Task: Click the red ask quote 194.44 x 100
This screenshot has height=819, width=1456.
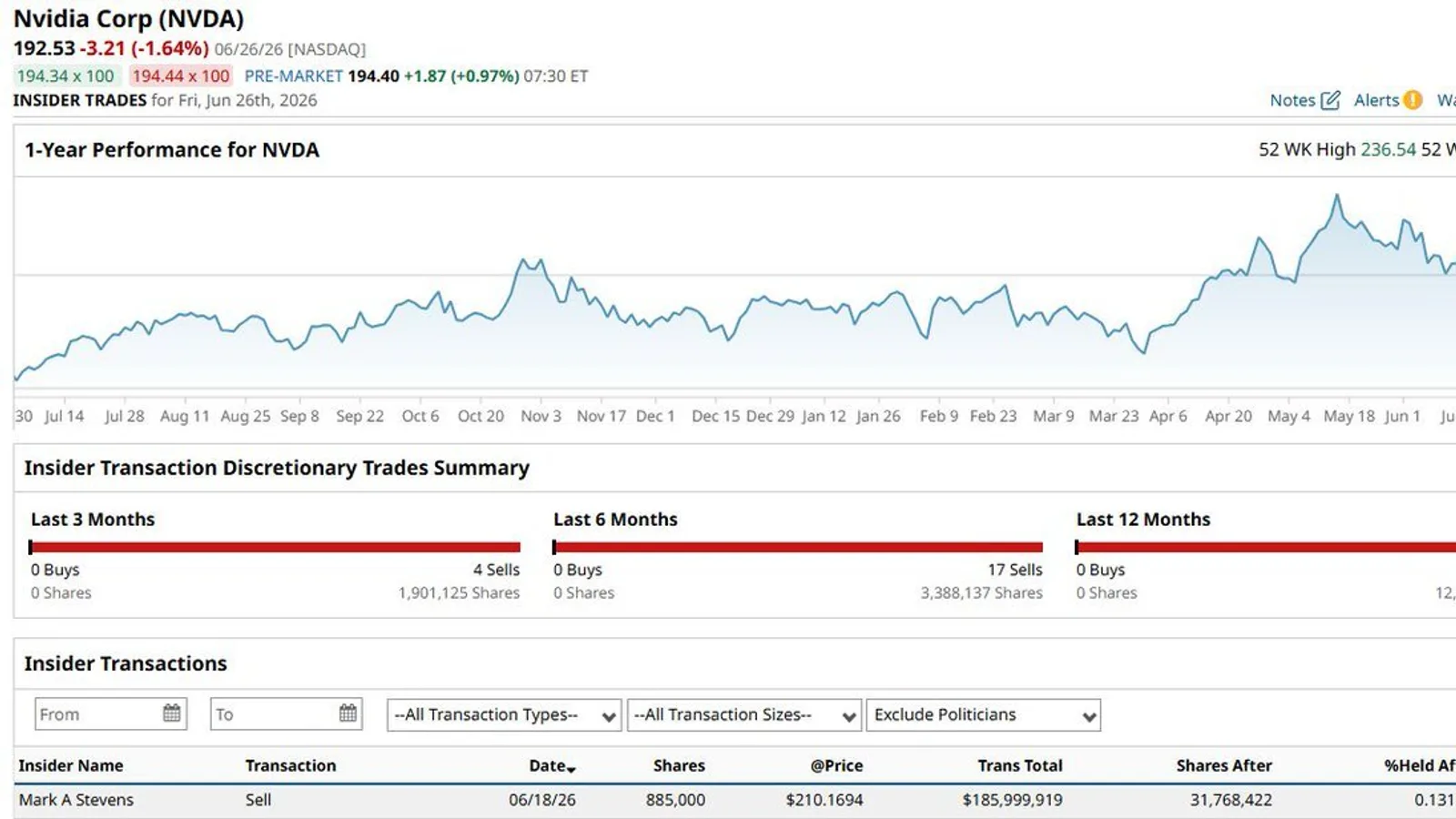Action: tap(180, 76)
